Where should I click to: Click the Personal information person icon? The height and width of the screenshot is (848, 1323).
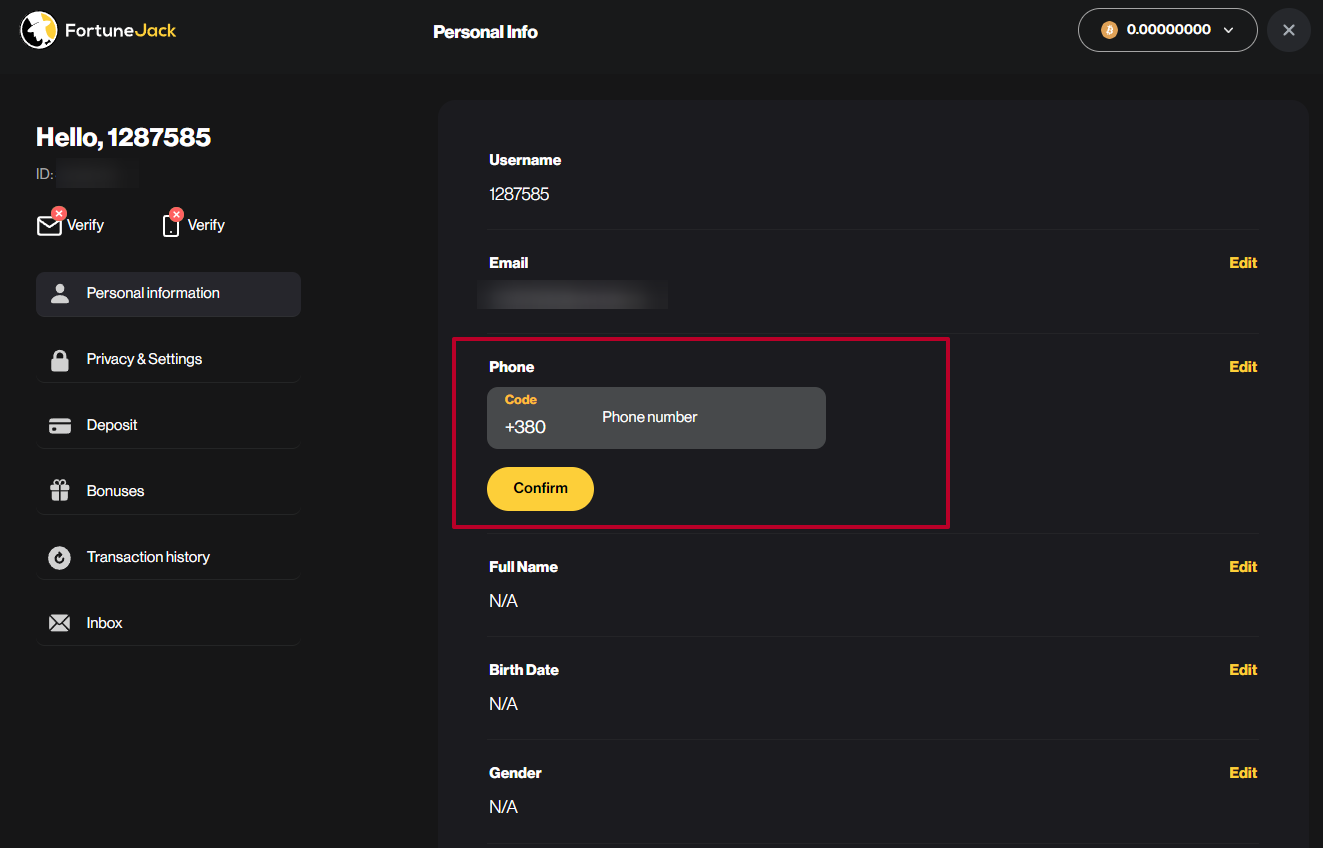point(60,293)
